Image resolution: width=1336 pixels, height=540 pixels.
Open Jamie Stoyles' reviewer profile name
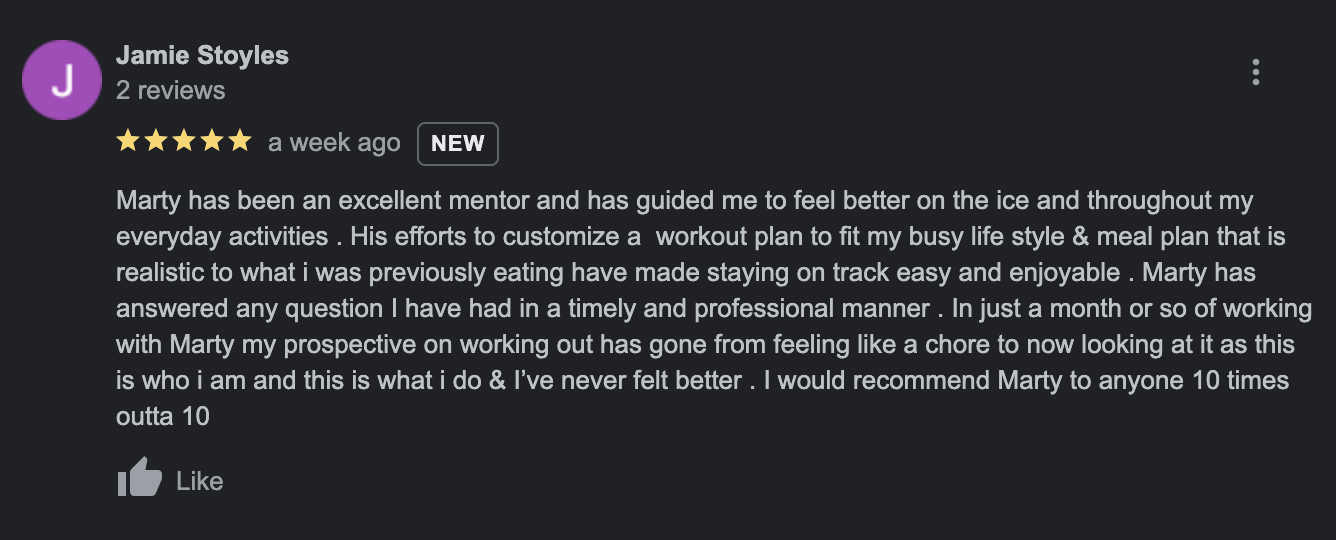(x=202, y=55)
